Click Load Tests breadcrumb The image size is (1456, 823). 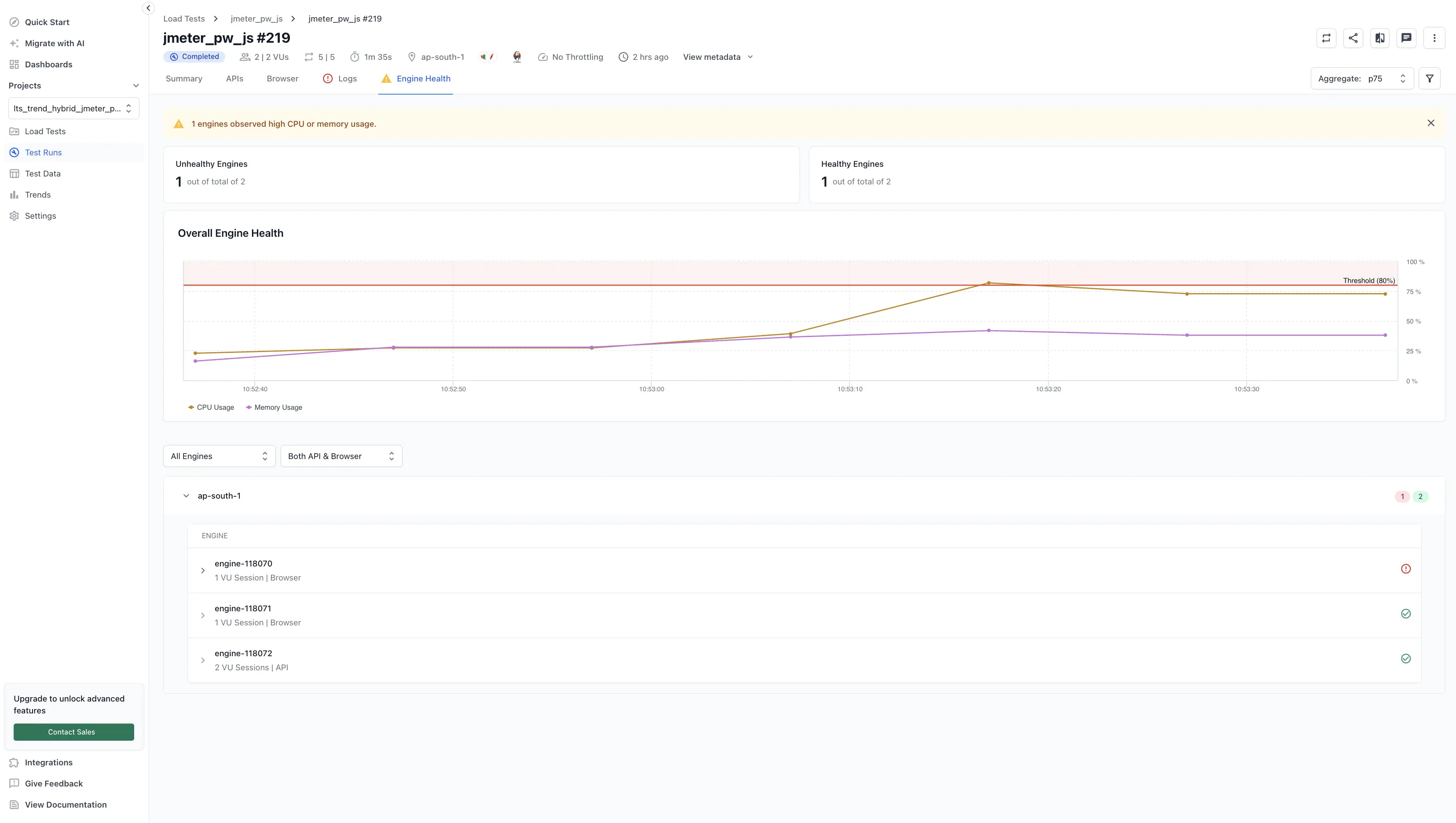[x=184, y=18]
